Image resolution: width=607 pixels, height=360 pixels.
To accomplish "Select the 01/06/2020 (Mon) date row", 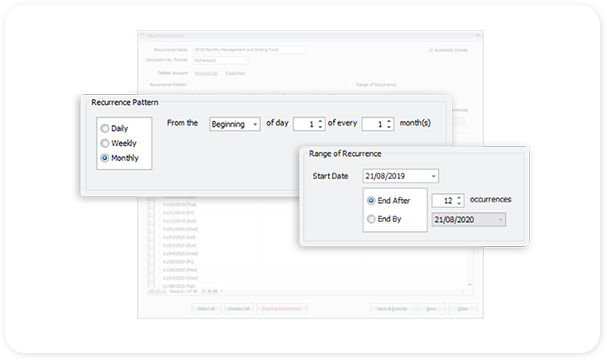I will point(180,270).
